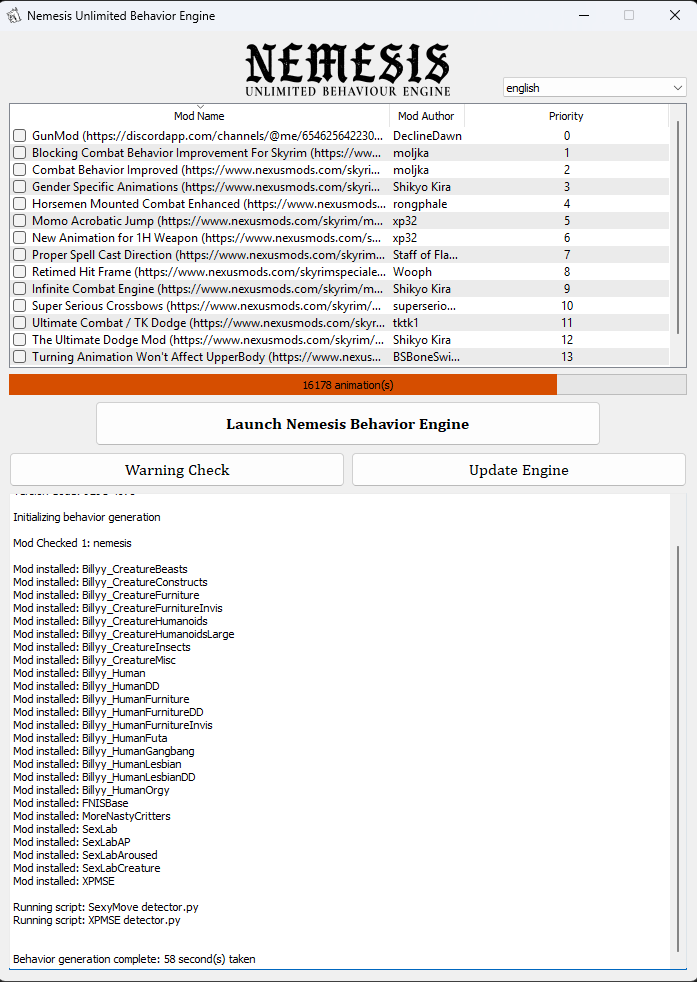Click log line Mod installed: XPMSE
697x982 pixels.
64,881
